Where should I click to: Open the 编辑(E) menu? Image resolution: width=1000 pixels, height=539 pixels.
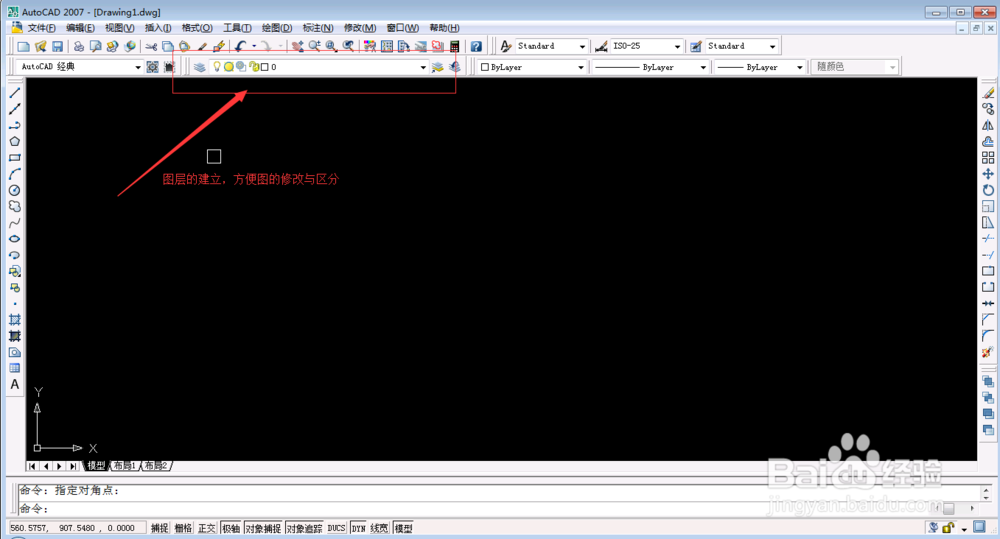(x=80, y=28)
